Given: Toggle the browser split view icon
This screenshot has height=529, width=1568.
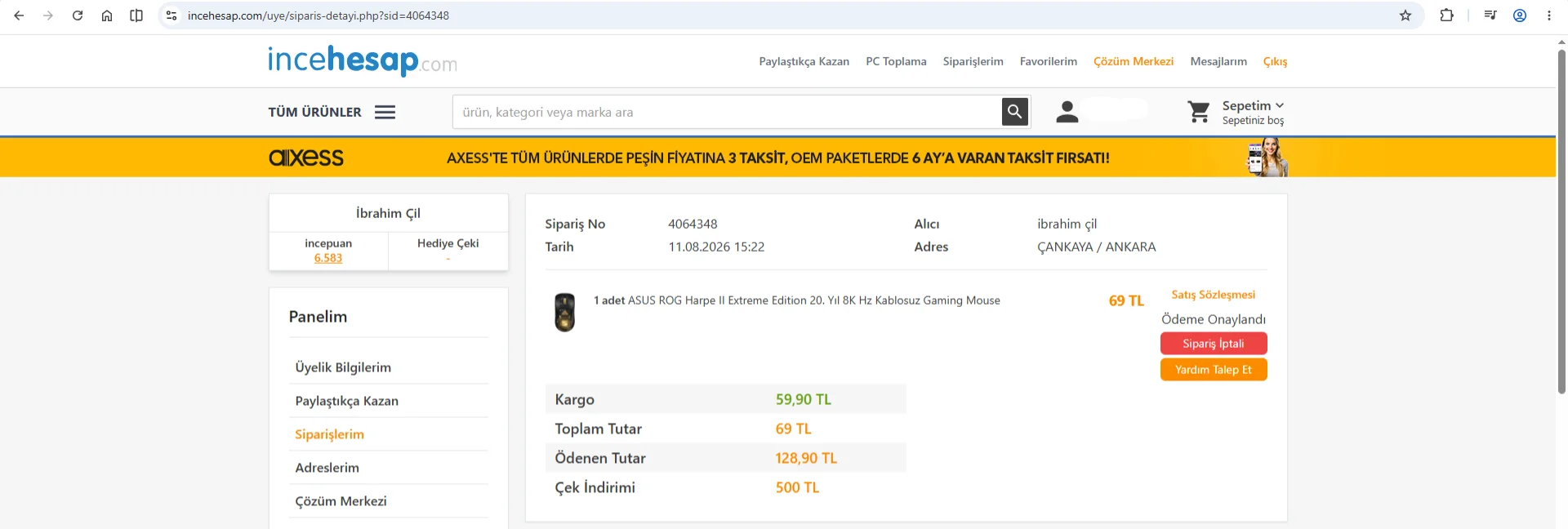Looking at the screenshot, I should [x=136, y=16].
